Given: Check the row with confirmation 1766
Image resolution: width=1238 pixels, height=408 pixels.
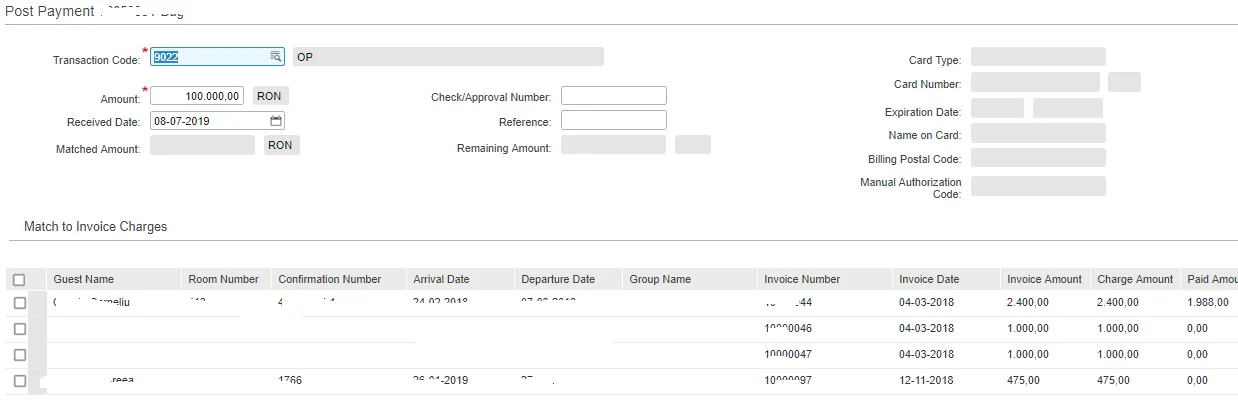Looking at the screenshot, I should click(19, 381).
